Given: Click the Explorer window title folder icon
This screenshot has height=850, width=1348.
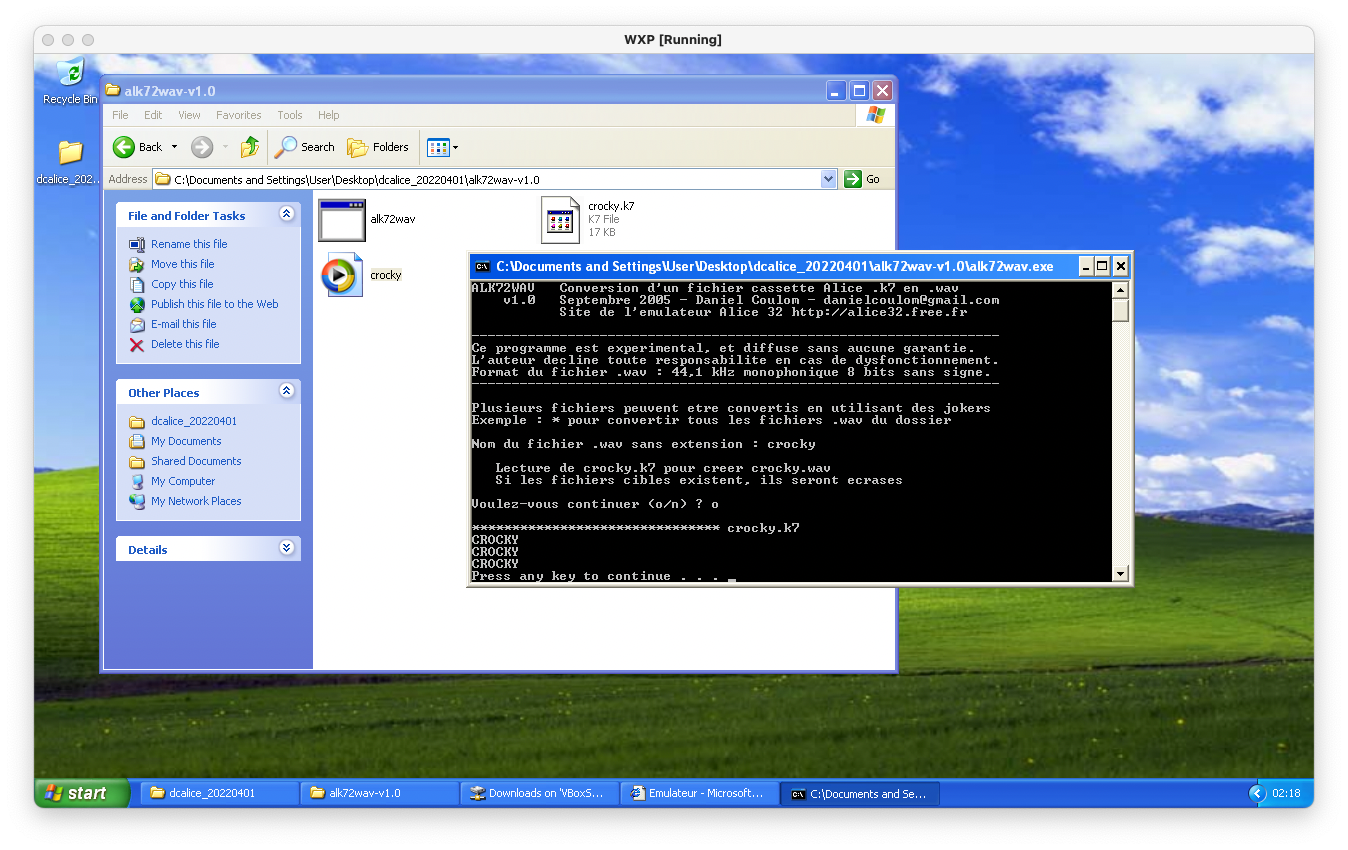Looking at the screenshot, I should (x=113, y=90).
